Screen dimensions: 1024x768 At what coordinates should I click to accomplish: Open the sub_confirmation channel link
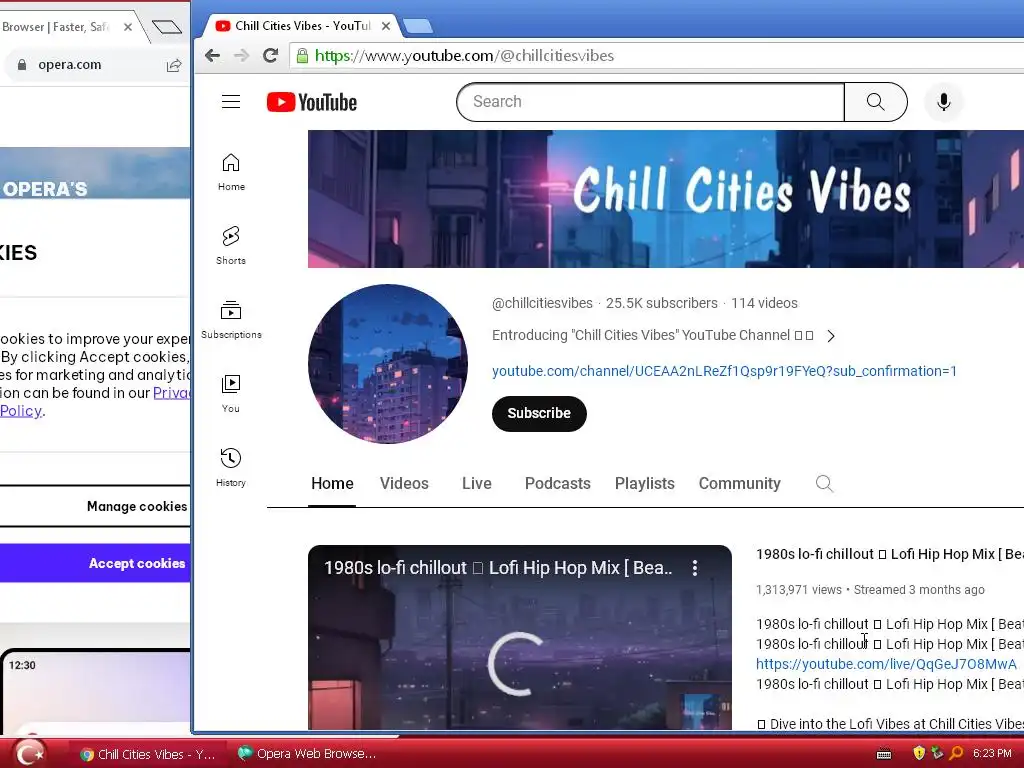tap(724, 371)
